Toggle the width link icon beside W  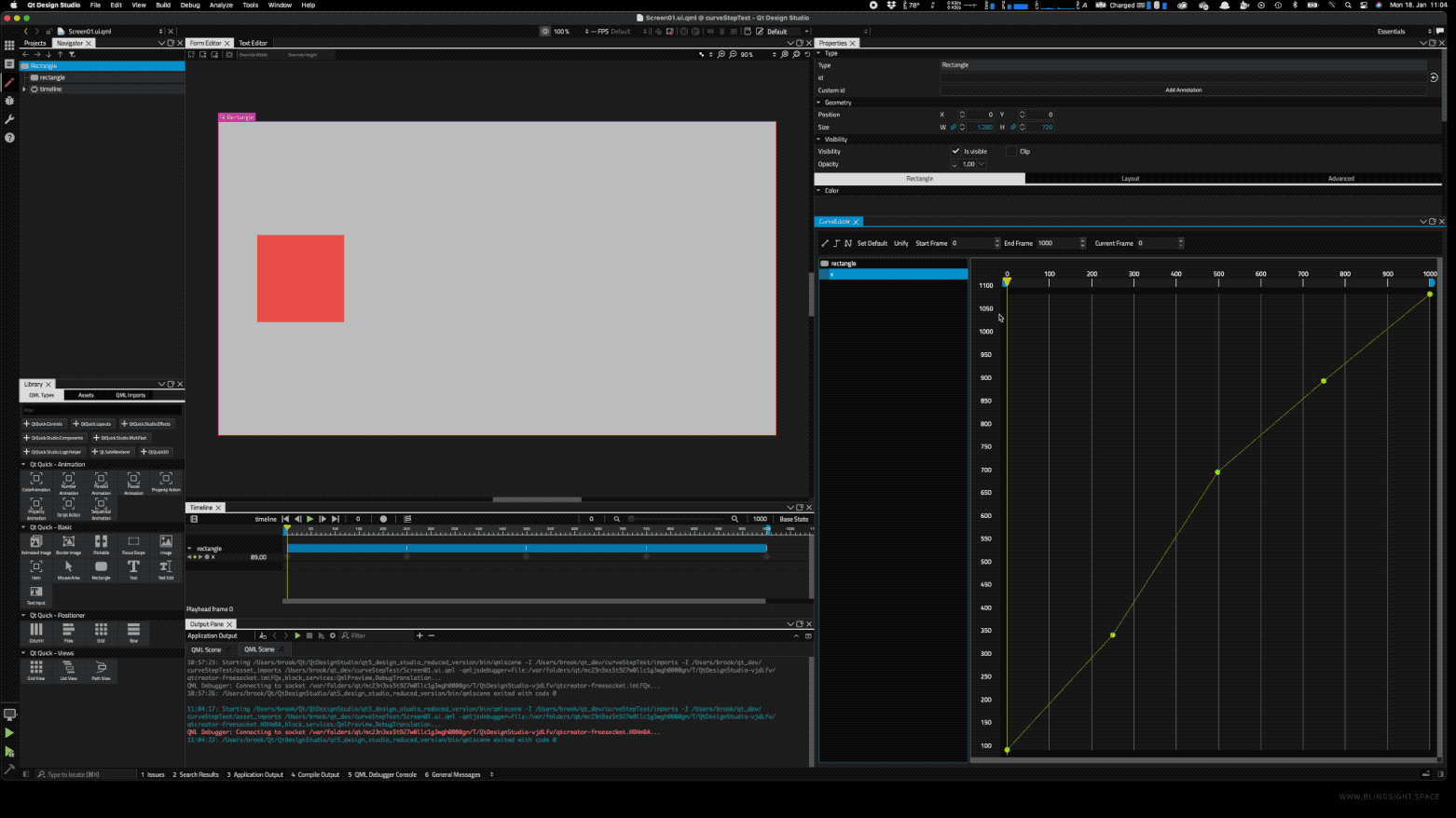coord(953,127)
